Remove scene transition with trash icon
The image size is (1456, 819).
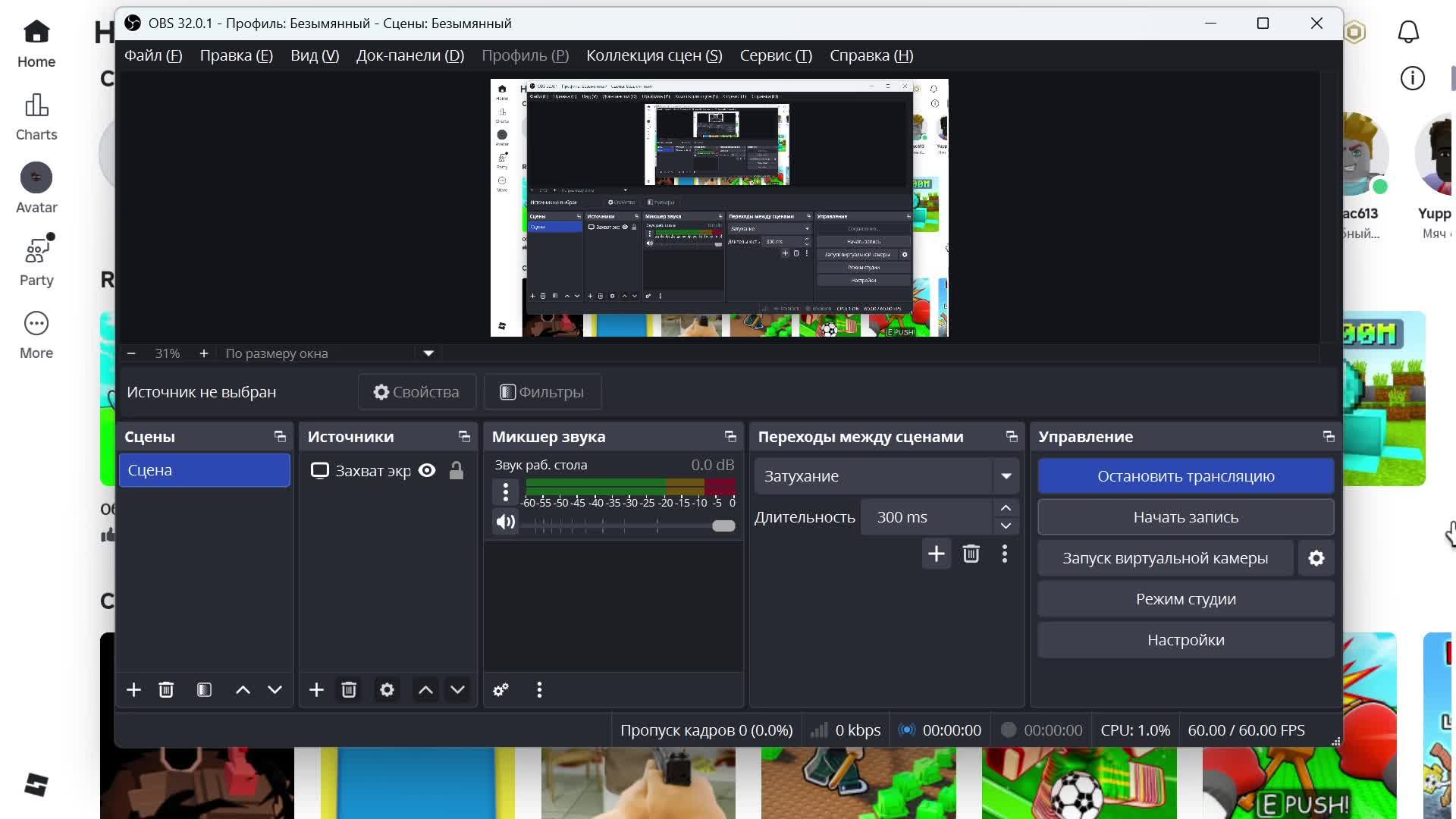tap(971, 554)
